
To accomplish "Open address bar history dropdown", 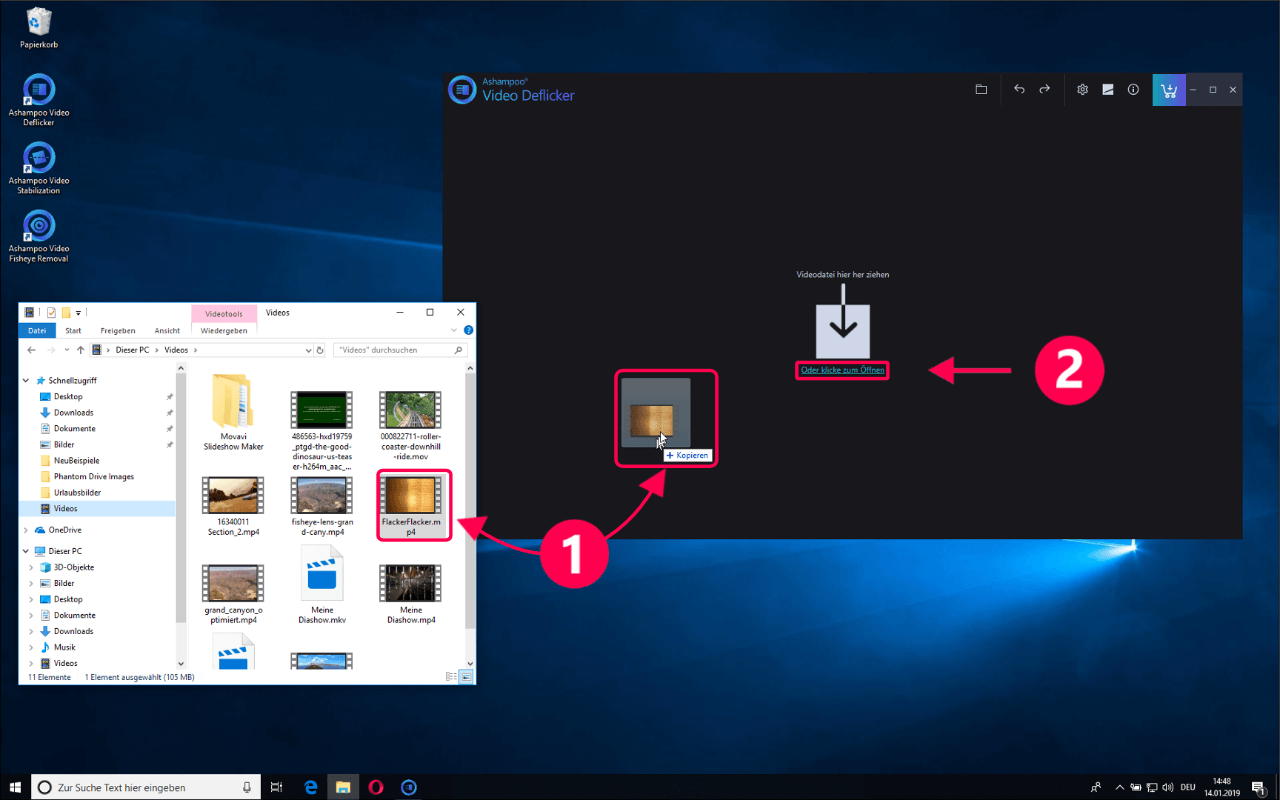I will pyautogui.click(x=308, y=351).
